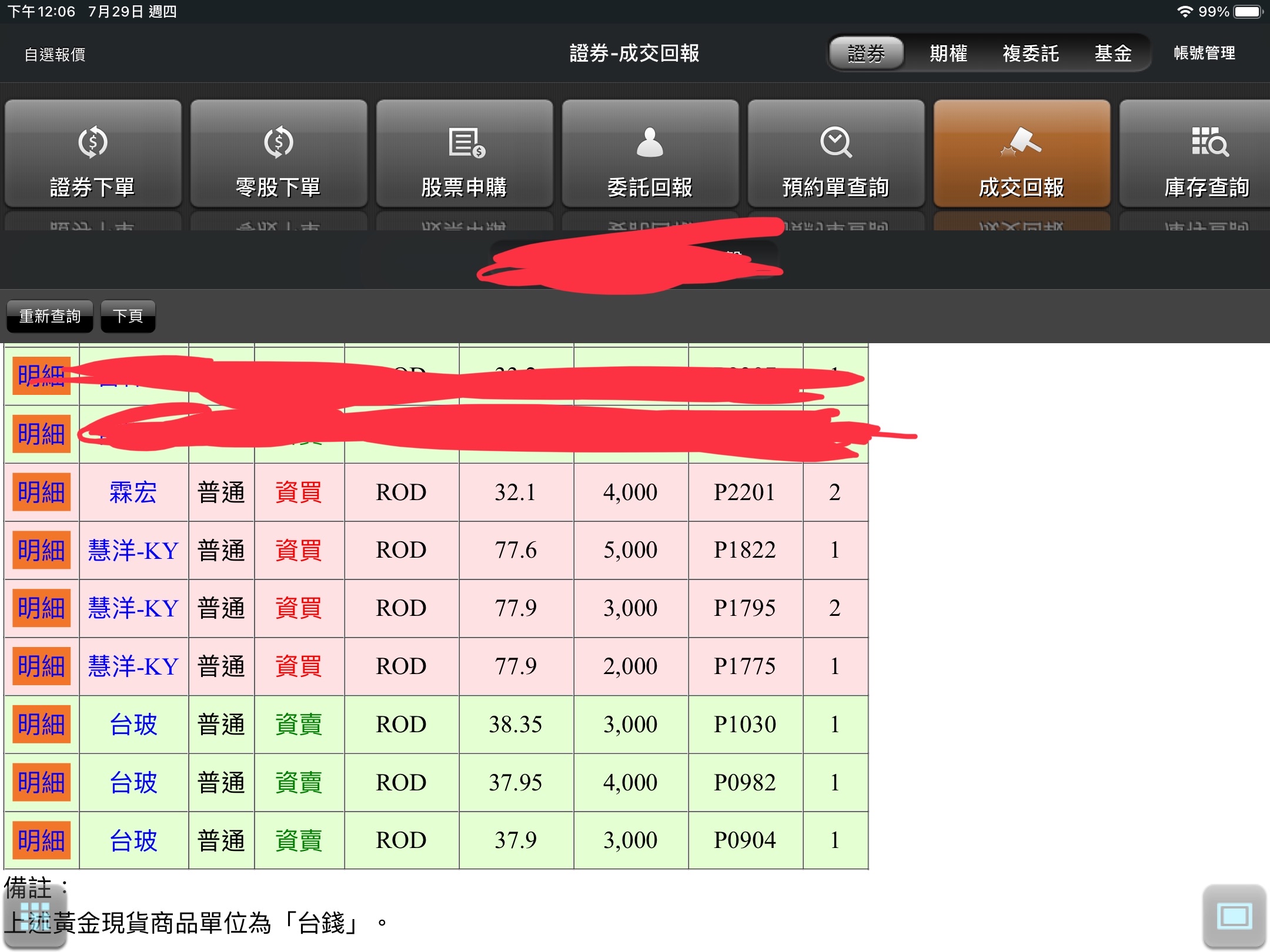The image size is (1270, 952).
Task: Tap the screen layout icon bottom-right
Action: tap(1234, 916)
